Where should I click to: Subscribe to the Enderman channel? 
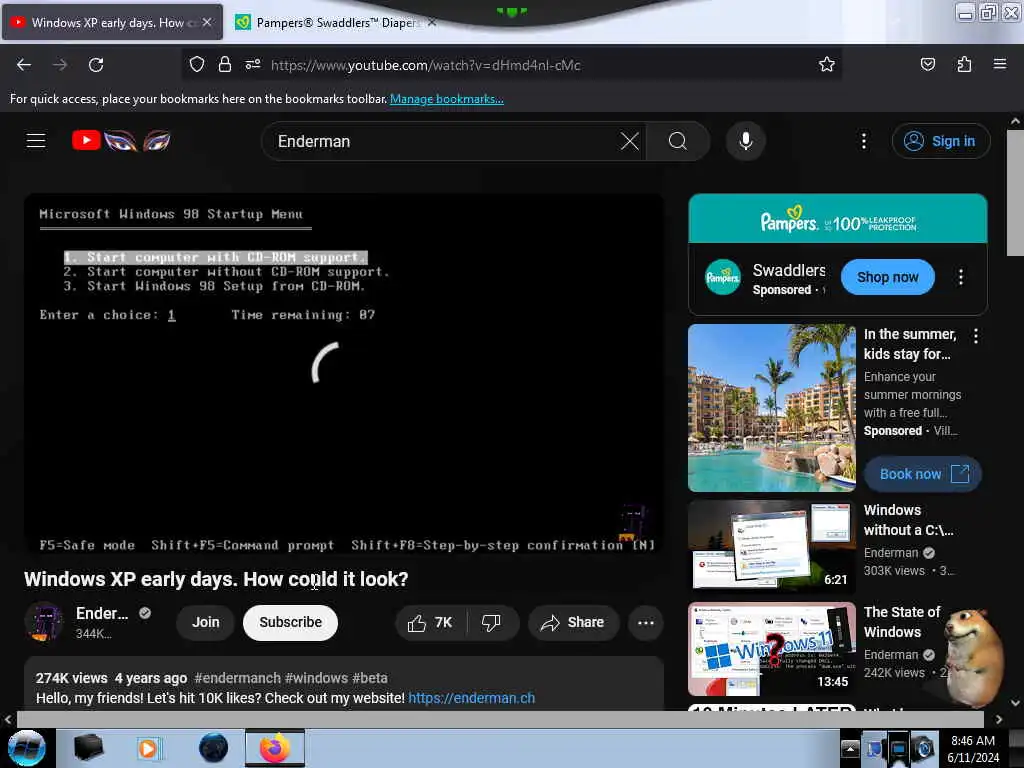click(x=291, y=622)
